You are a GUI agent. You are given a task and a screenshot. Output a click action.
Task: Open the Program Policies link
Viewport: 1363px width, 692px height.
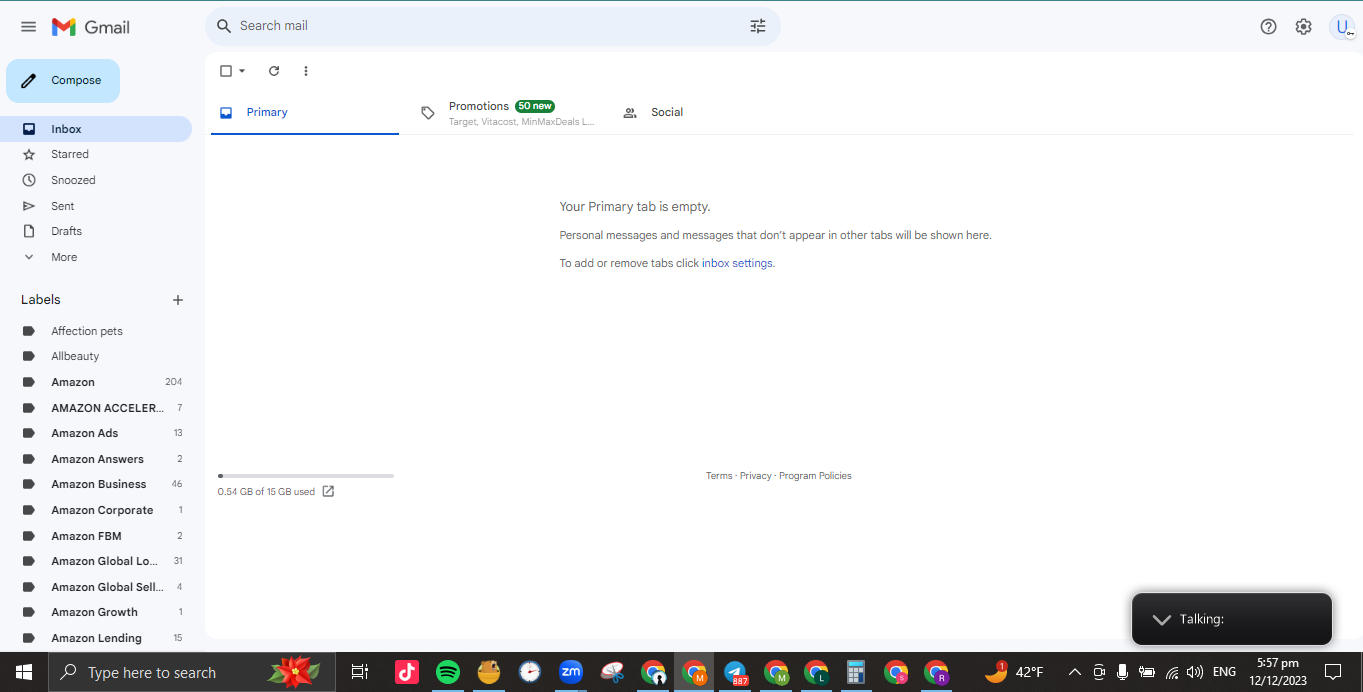point(815,476)
